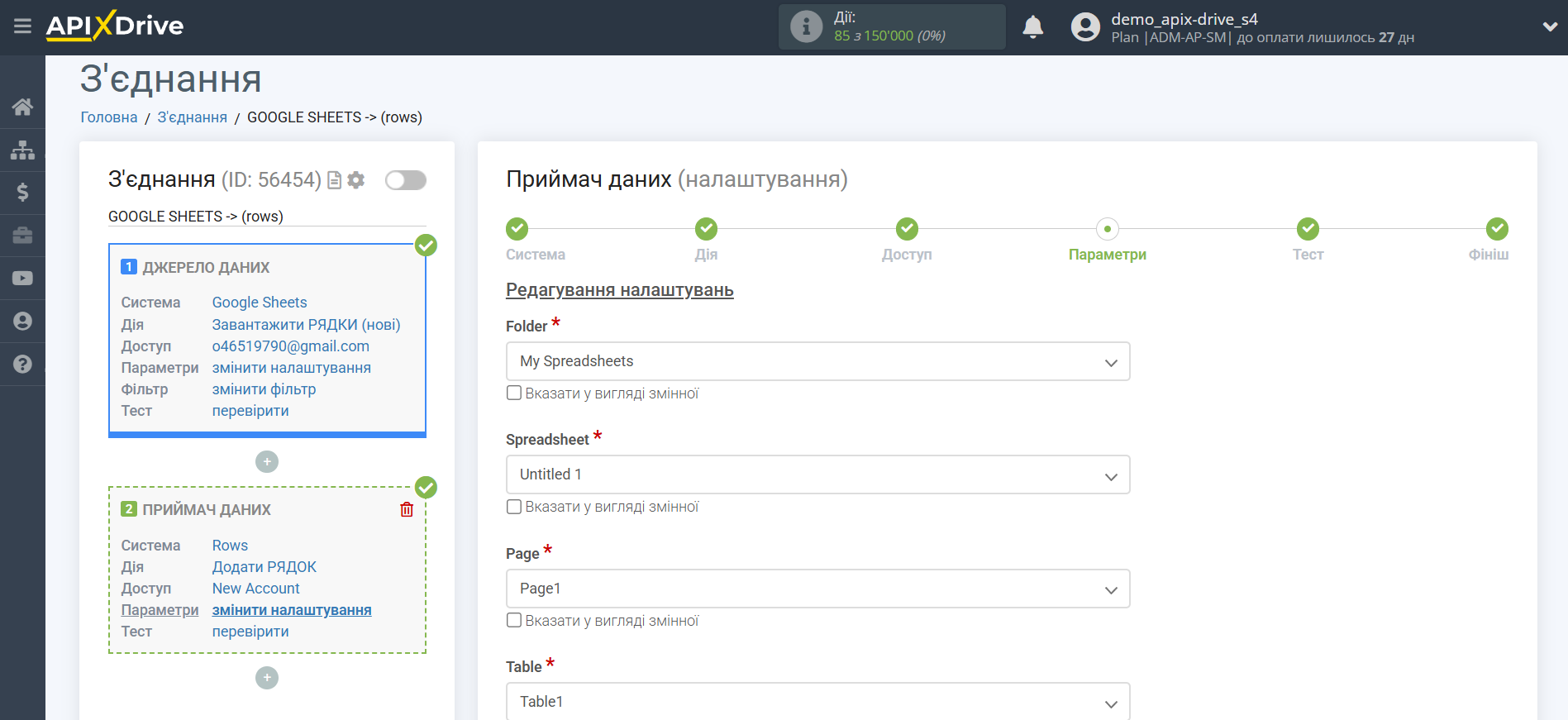Check variable option under Folder
This screenshot has height=720, width=1568.
pyautogui.click(x=514, y=393)
